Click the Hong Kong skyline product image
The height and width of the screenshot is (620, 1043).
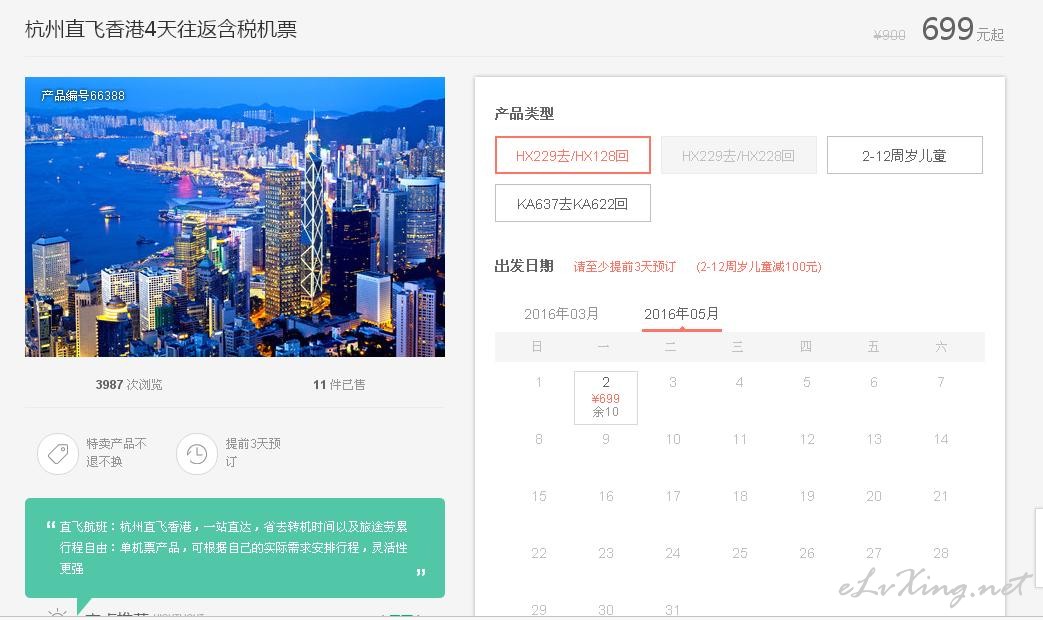pos(235,217)
